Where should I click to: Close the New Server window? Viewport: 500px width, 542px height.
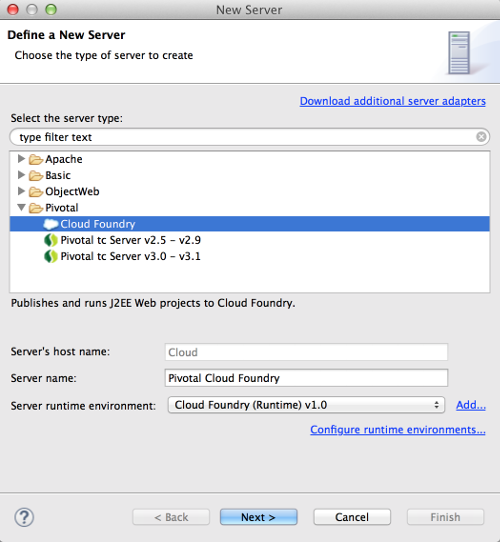pyautogui.click(x=13, y=10)
